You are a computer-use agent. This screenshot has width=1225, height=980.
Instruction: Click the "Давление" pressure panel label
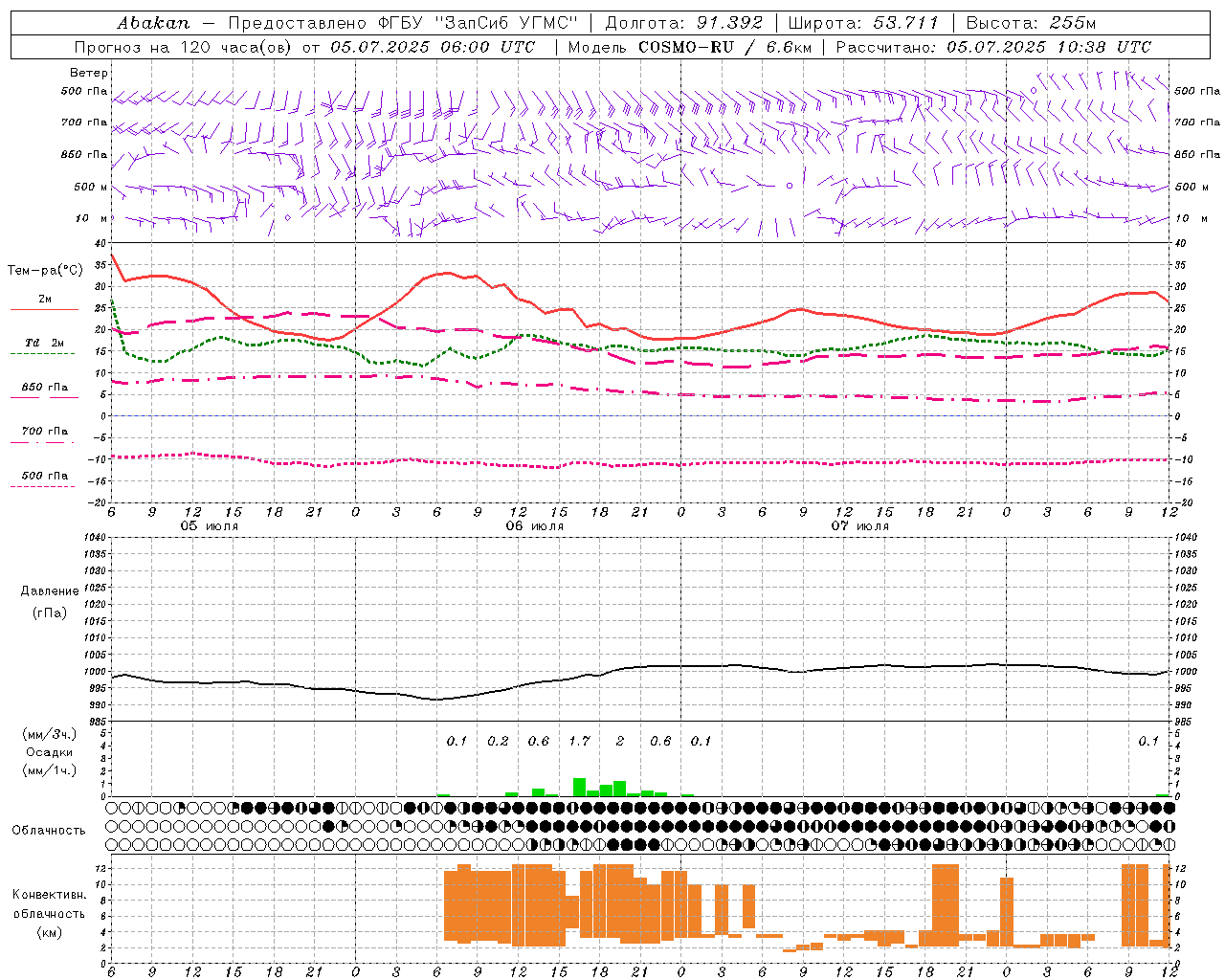(x=50, y=591)
